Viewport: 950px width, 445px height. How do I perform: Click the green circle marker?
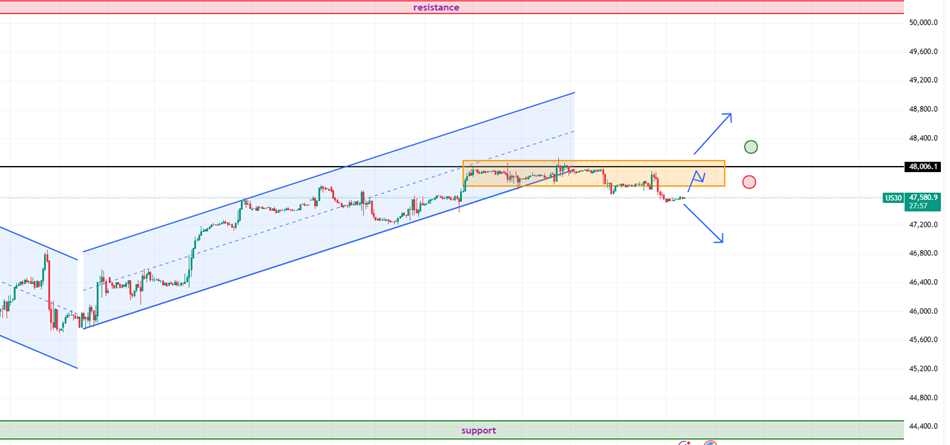[751, 147]
